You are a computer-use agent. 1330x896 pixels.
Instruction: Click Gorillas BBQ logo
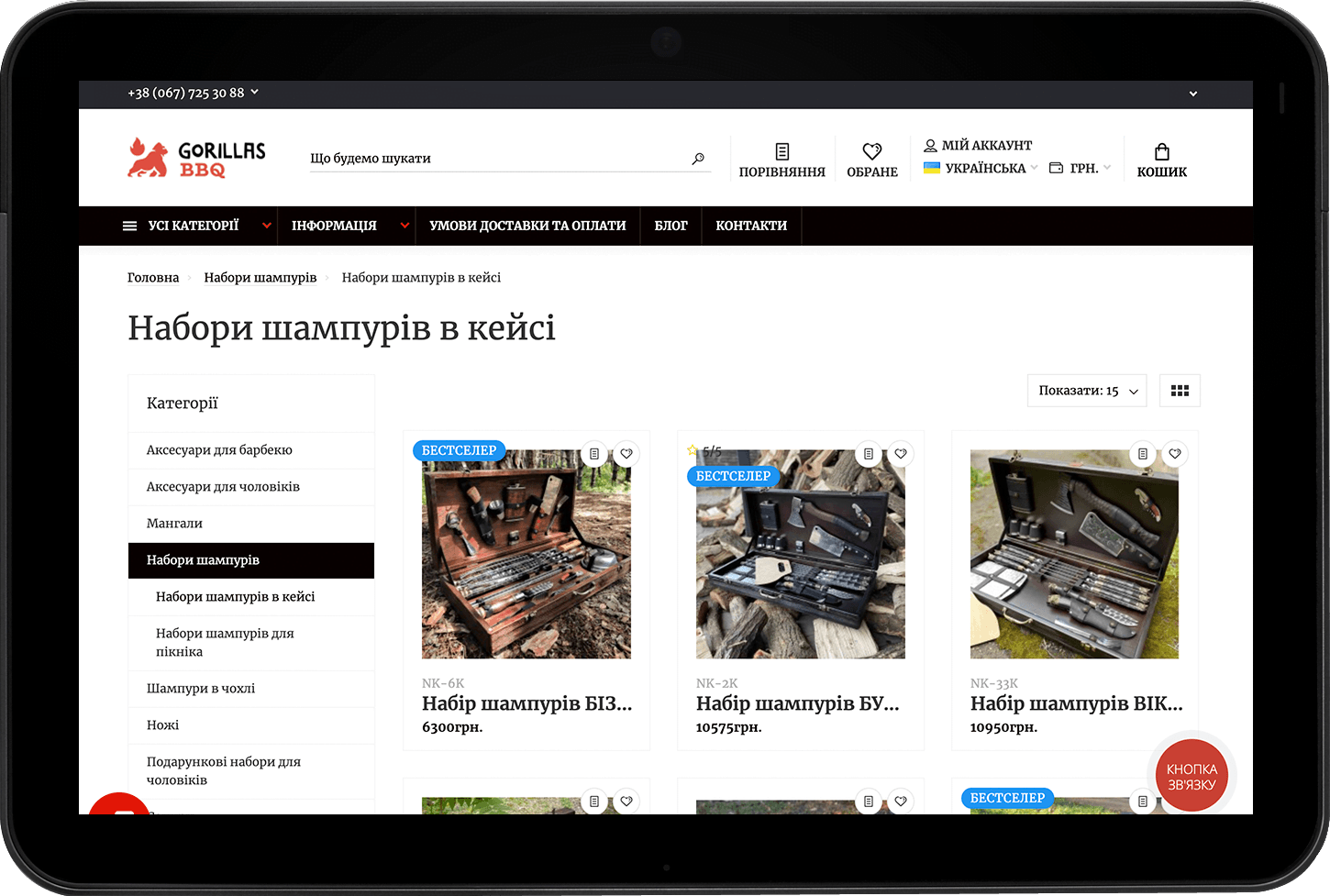[x=196, y=158]
